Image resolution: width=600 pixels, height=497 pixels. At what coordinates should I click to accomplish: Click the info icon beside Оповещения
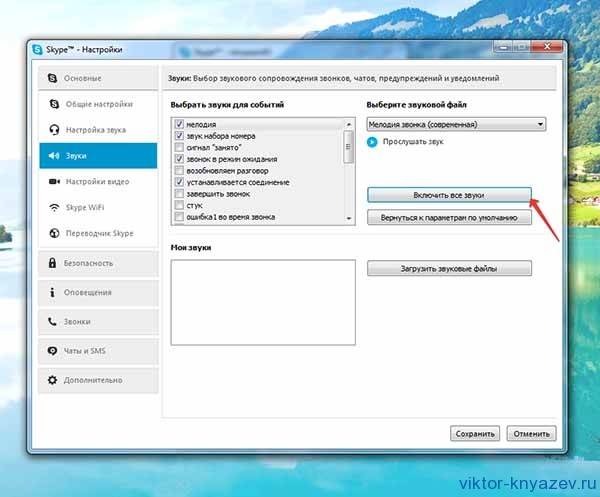tap(52, 293)
